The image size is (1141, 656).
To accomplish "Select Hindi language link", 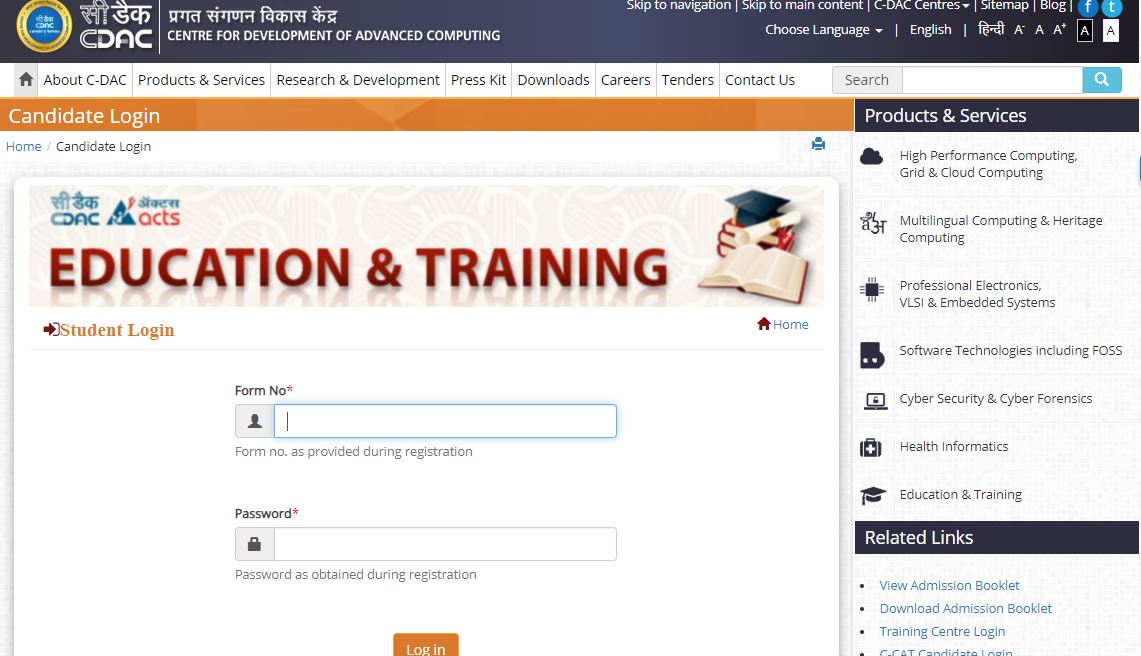I will (991, 29).
